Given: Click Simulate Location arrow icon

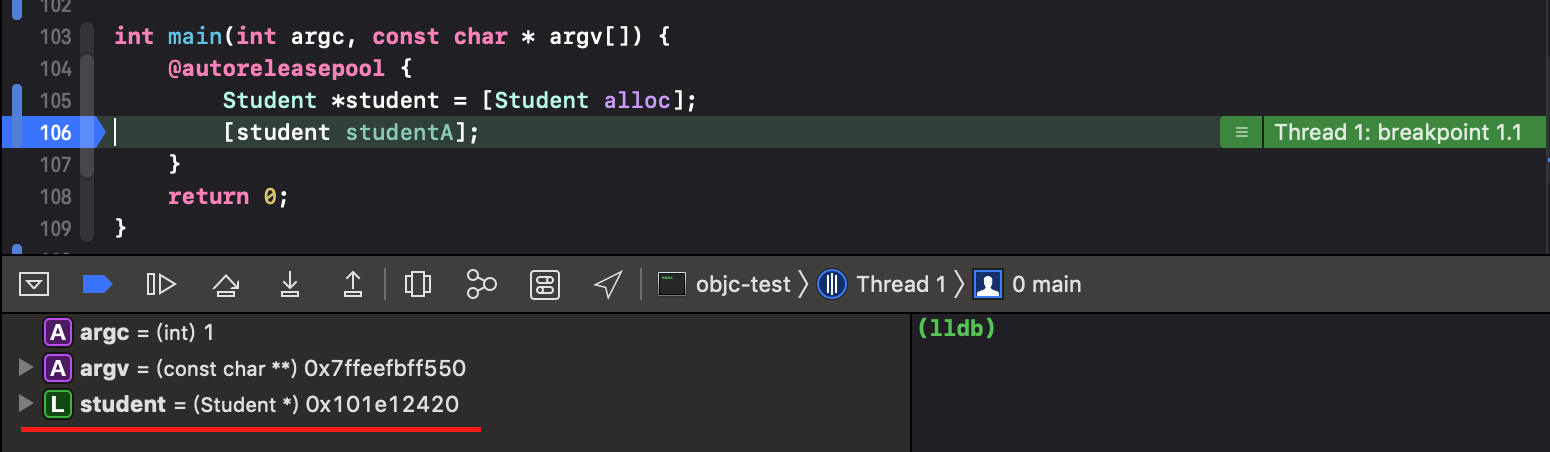Looking at the screenshot, I should pos(607,285).
